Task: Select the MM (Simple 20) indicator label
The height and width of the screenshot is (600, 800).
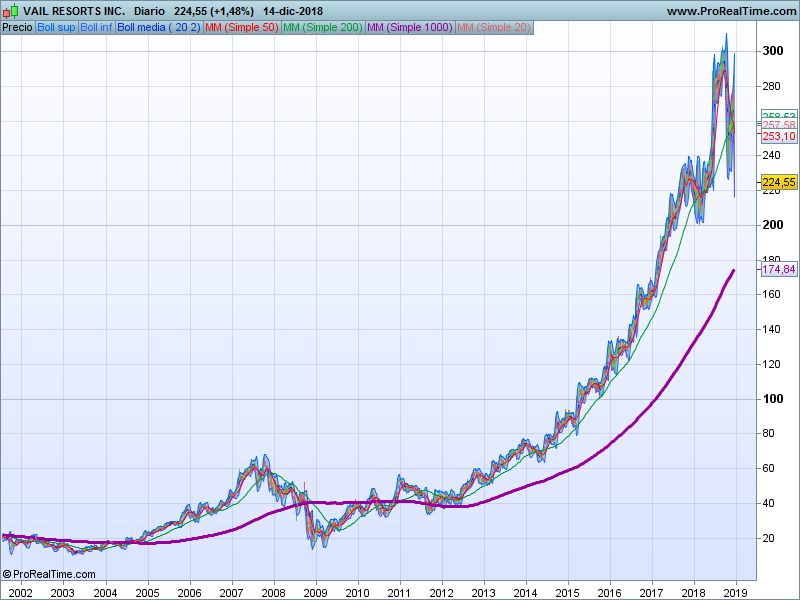Action: point(494,28)
